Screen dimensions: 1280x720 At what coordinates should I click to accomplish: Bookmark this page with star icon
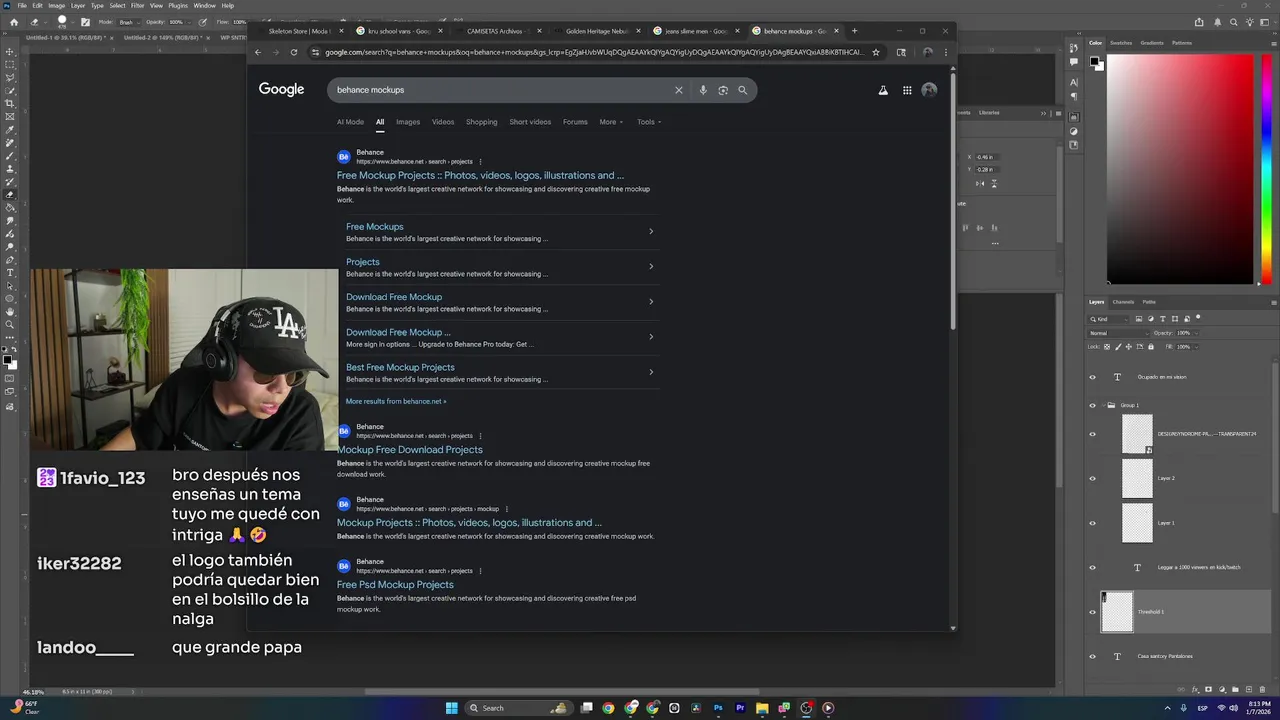[x=876, y=52]
